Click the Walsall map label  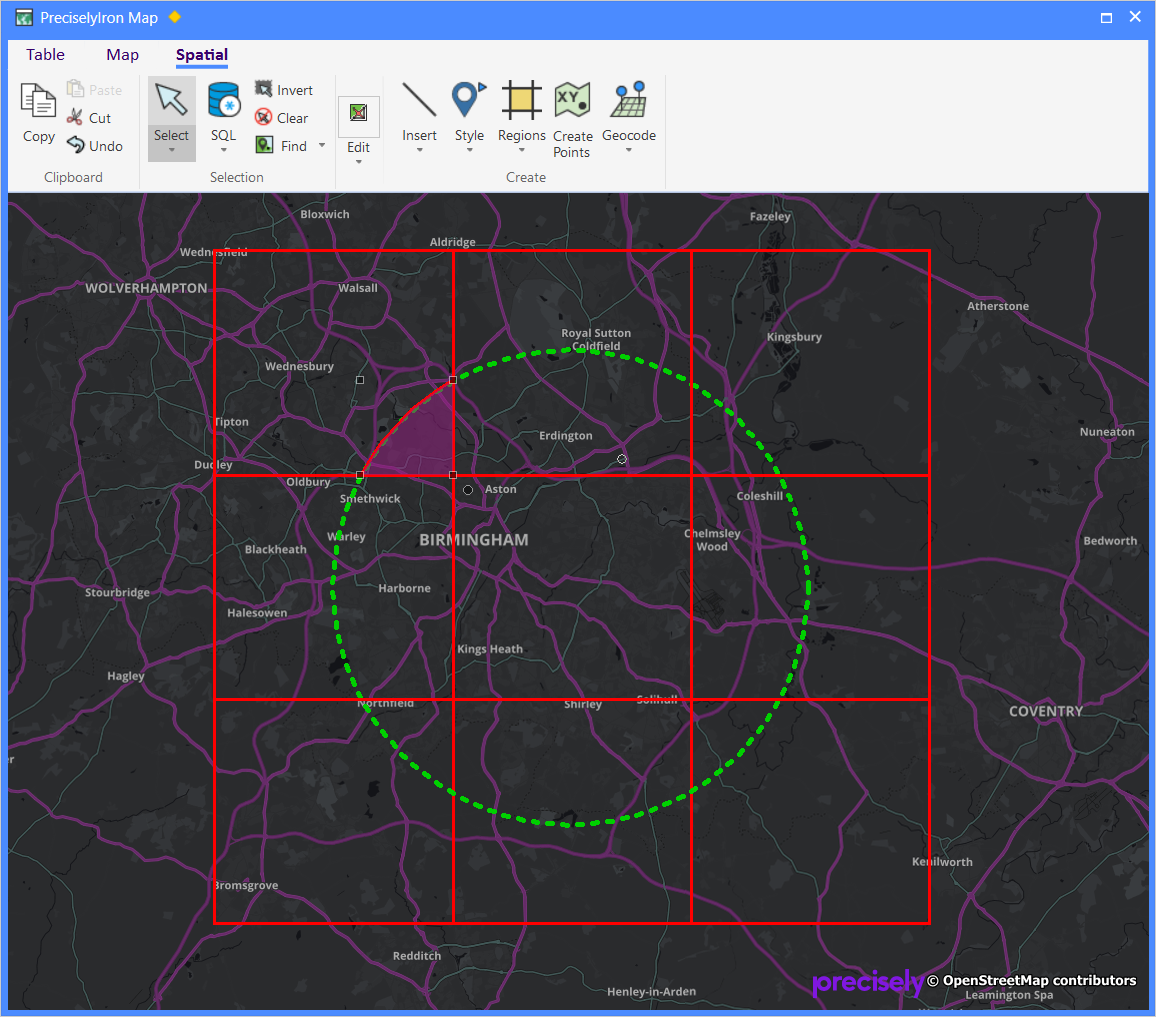[358, 288]
